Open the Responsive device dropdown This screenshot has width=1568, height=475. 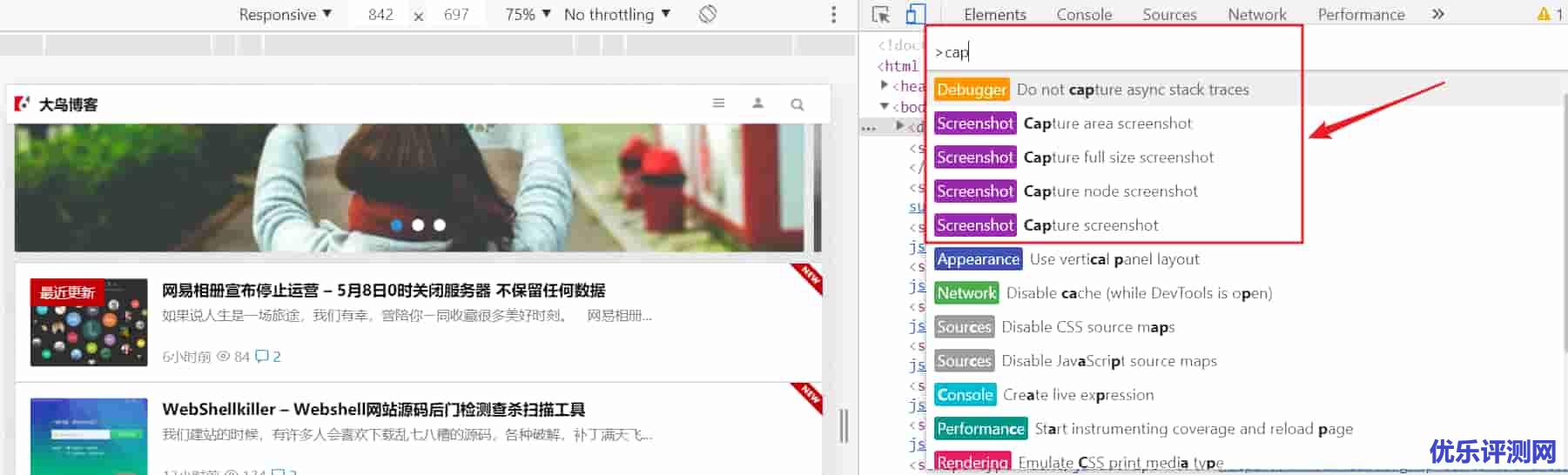tap(286, 14)
